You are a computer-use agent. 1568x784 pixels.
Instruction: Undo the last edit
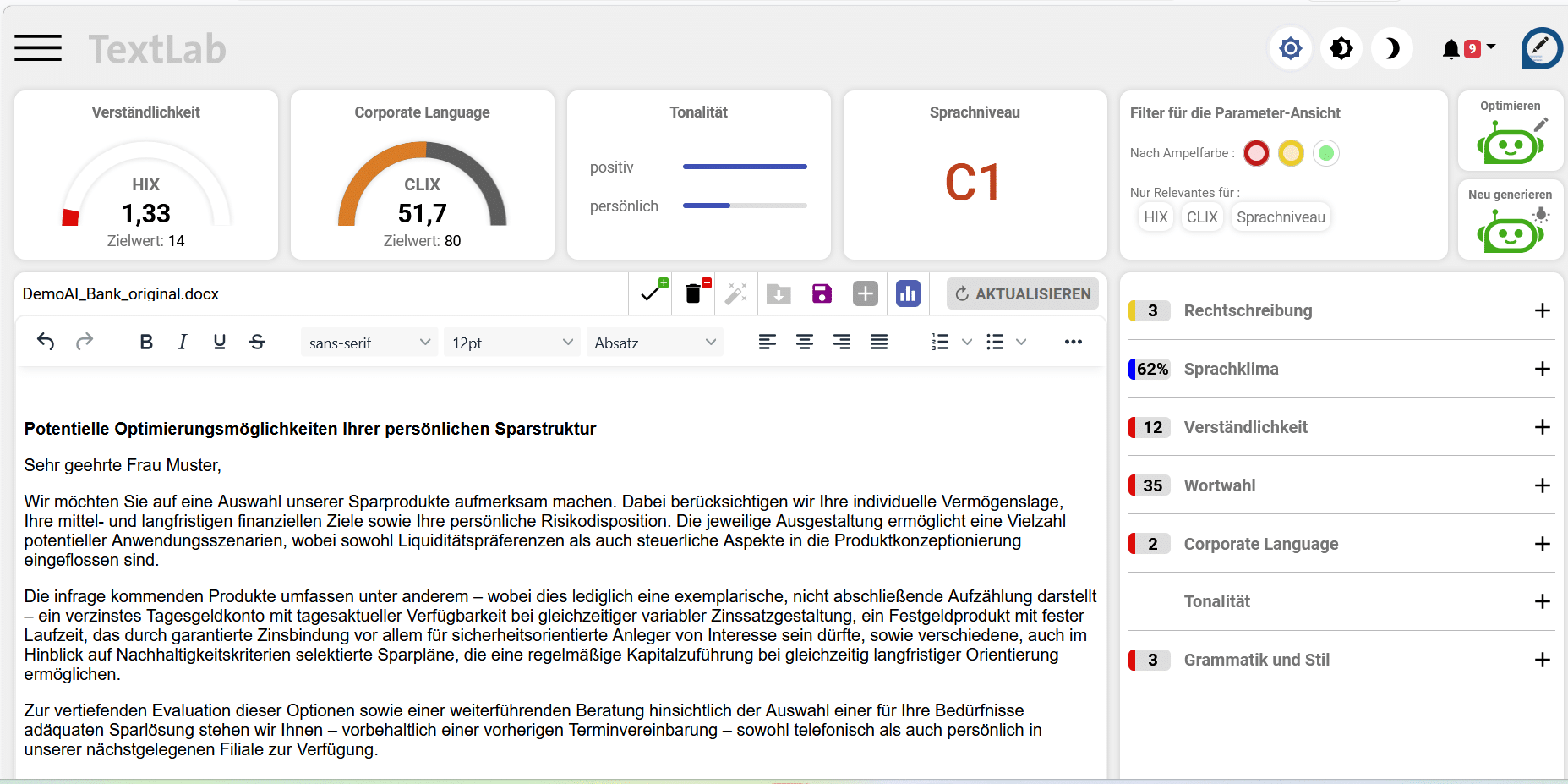click(46, 342)
